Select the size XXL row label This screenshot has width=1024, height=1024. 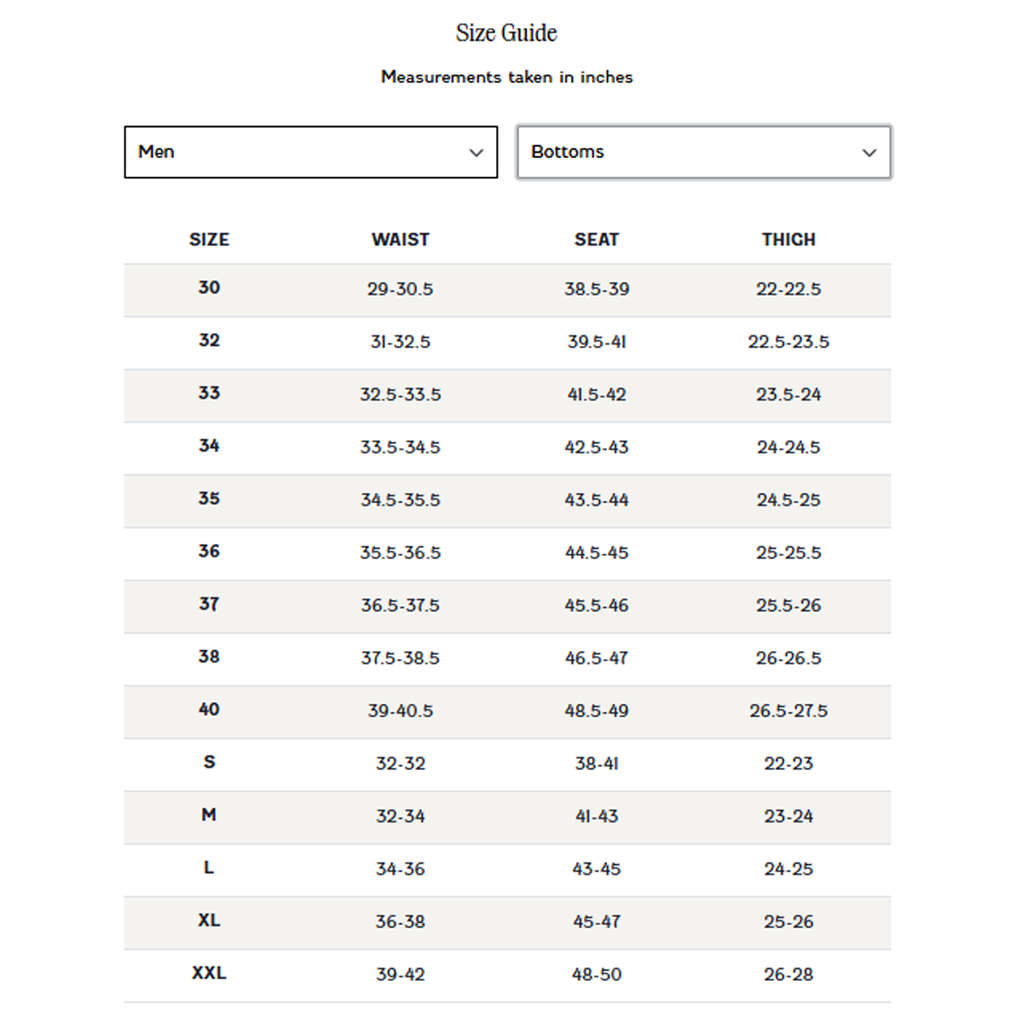tap(209, 973)
